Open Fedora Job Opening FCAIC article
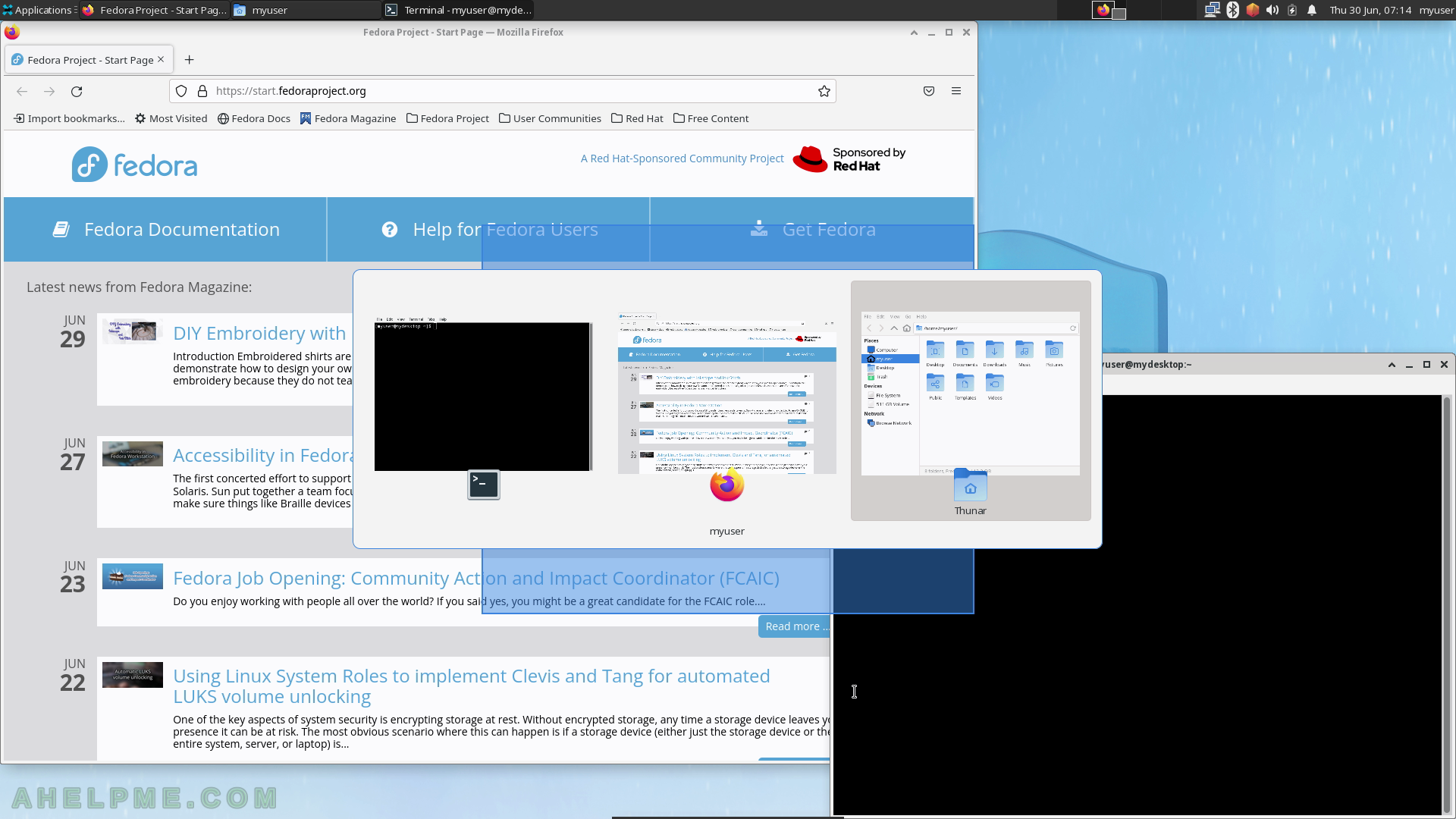Viewport: 1456px width, 819px height. (476, 578)
